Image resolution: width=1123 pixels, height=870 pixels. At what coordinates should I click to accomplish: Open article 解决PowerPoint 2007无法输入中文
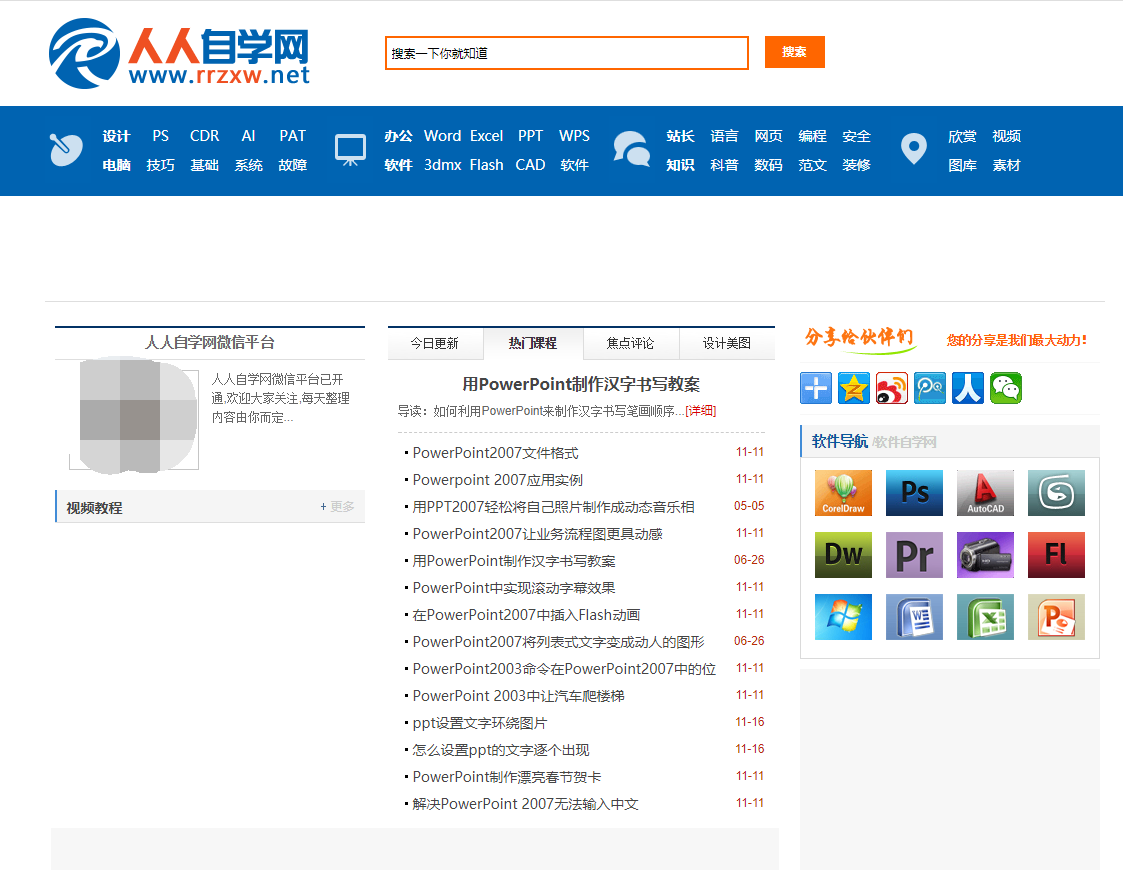(x=526, y=804)
